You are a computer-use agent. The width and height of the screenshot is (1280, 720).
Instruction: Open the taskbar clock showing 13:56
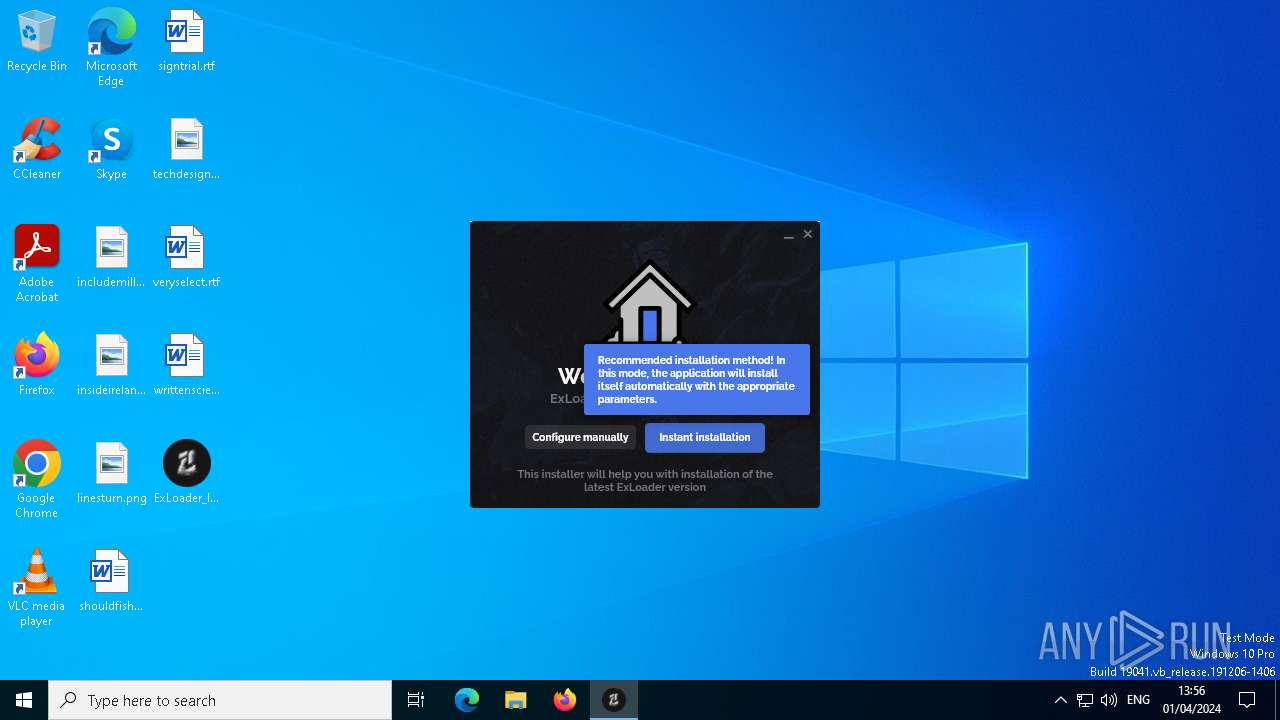click(1192, 700)
